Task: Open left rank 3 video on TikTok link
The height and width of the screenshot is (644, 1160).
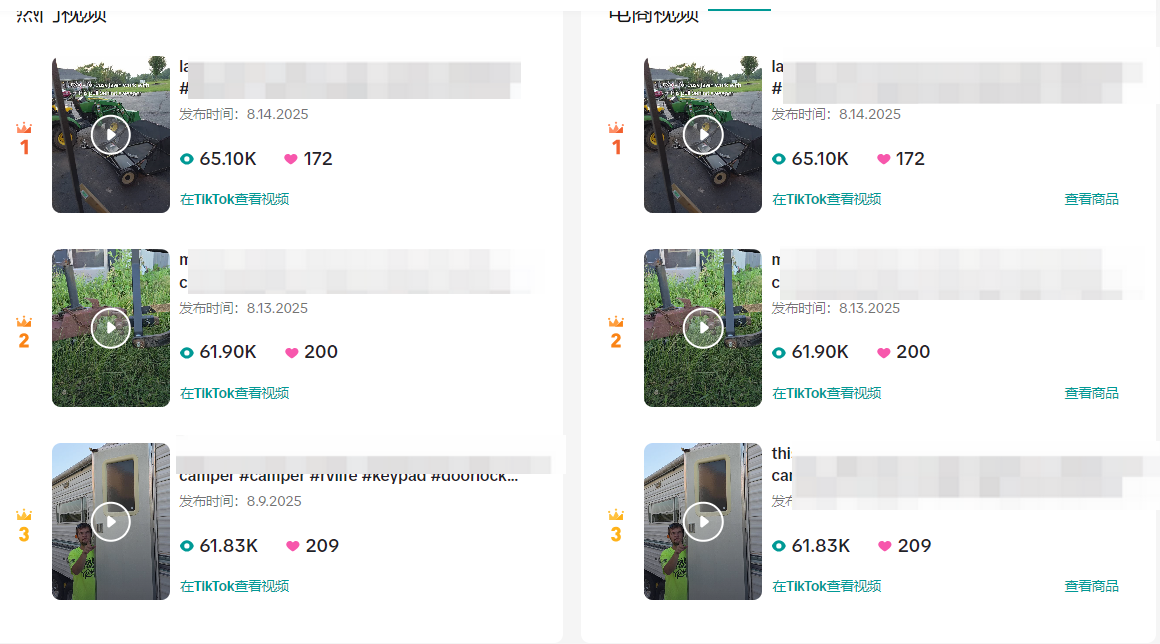Action: click(x=235, y=586)
